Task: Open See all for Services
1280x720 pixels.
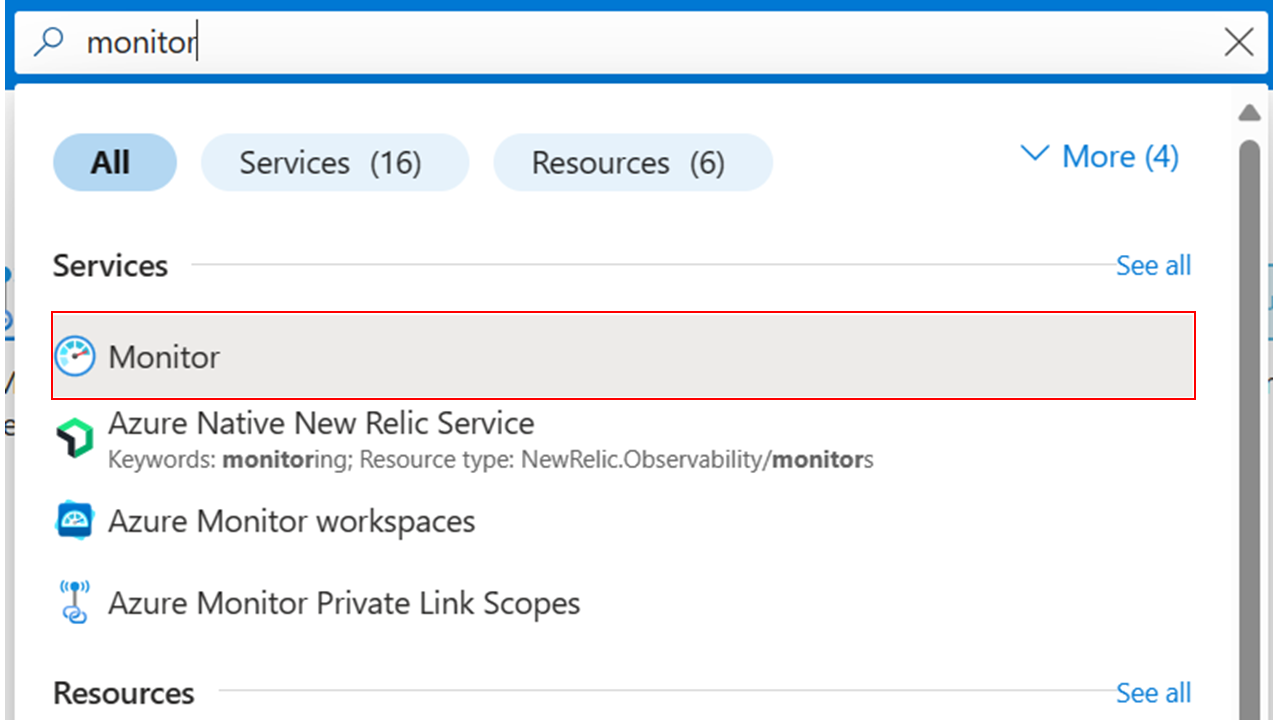Action: [x=1153, y=265]
